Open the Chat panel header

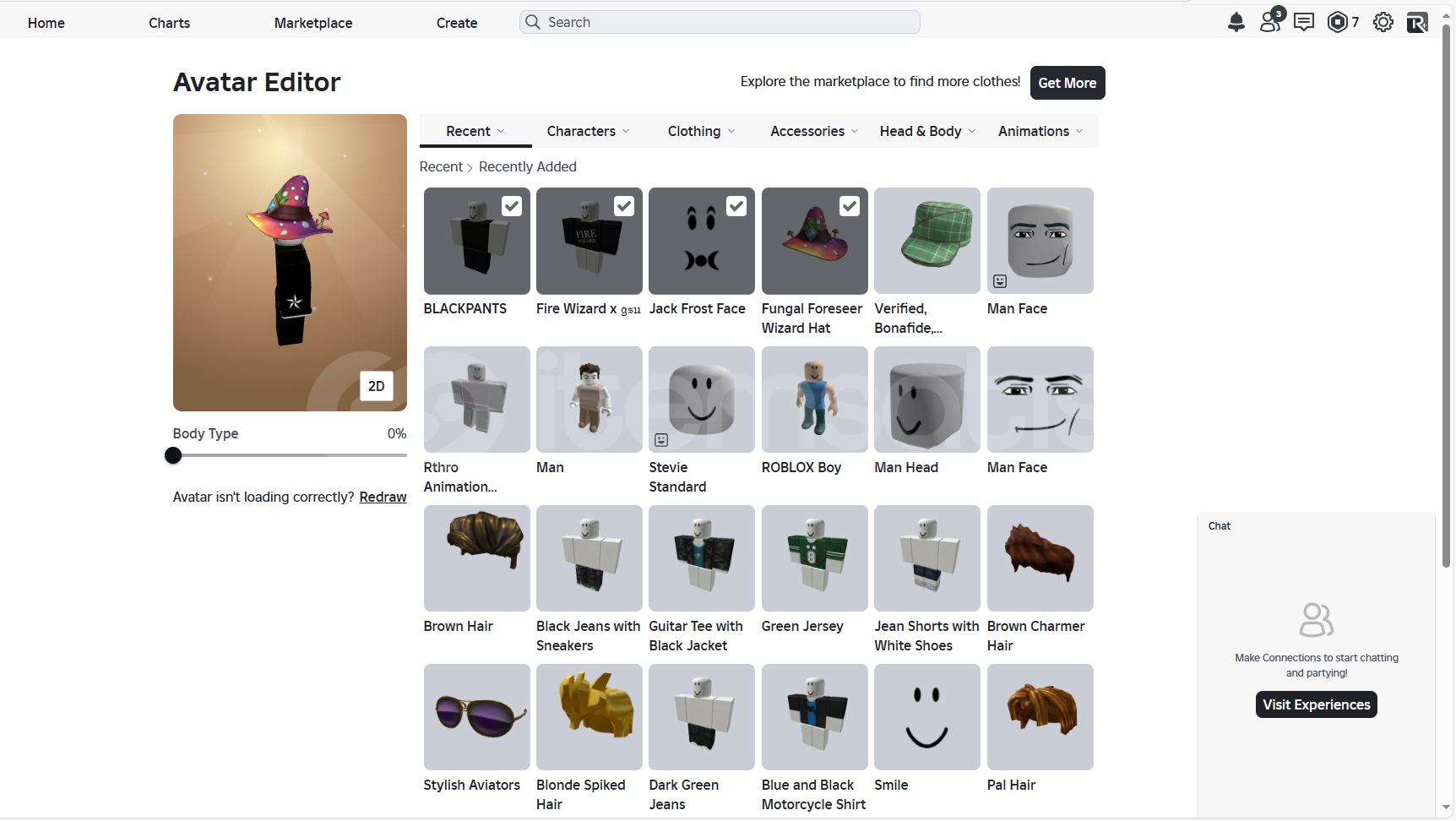(x=1316, y=525)
